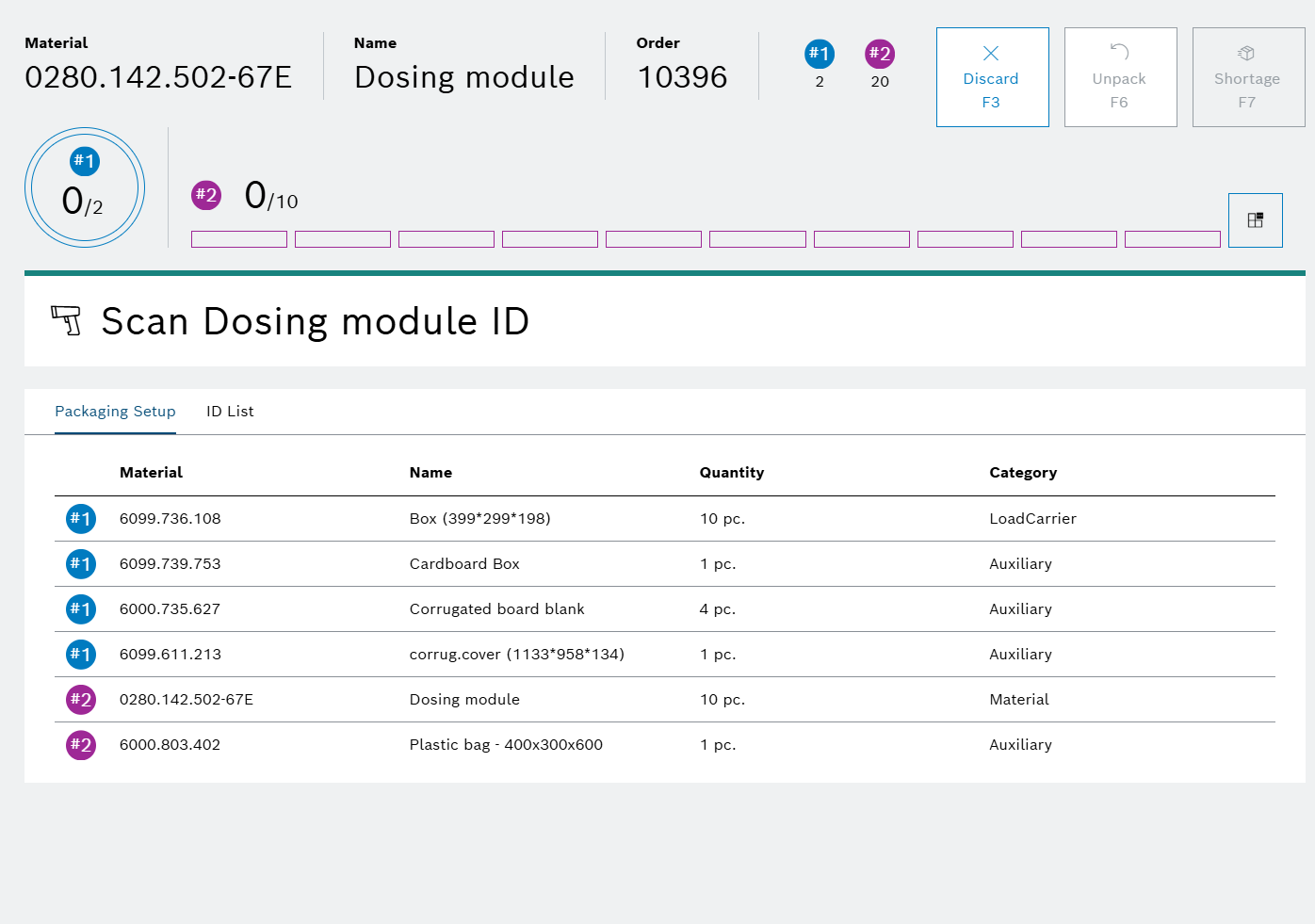Click the #1 badge beside Box (399*299*198)

[x=81, y=519]
